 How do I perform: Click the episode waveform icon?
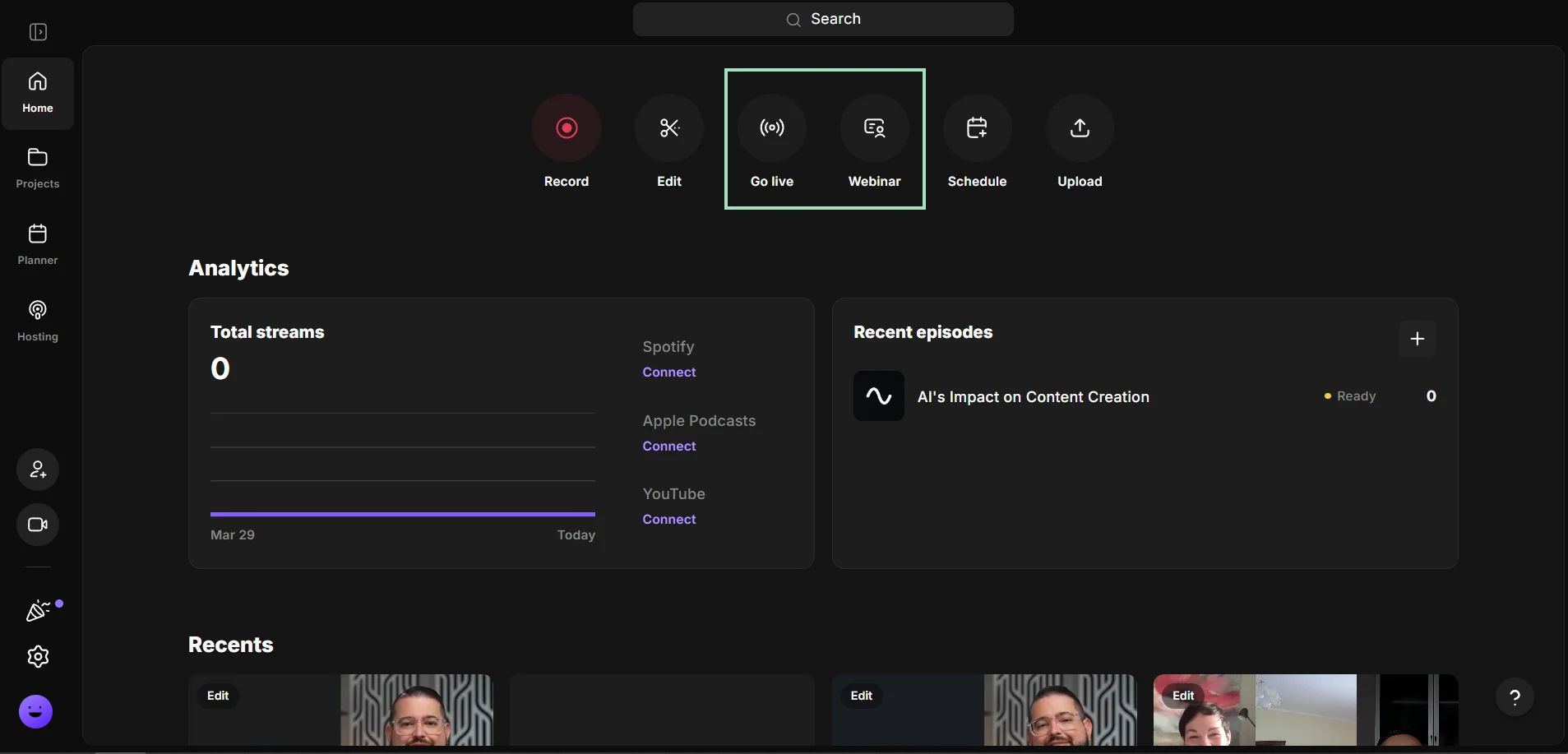[879, 396]
